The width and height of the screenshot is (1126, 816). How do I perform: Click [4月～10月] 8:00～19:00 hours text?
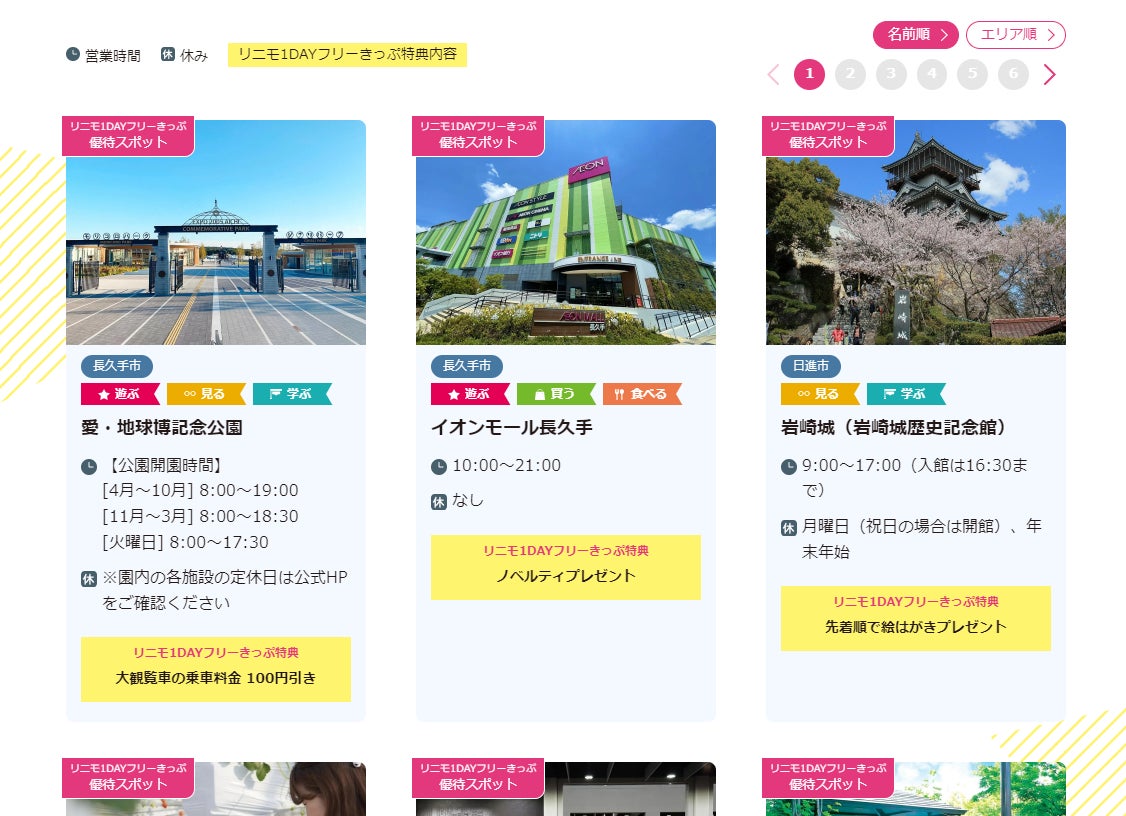coord(200,491)
